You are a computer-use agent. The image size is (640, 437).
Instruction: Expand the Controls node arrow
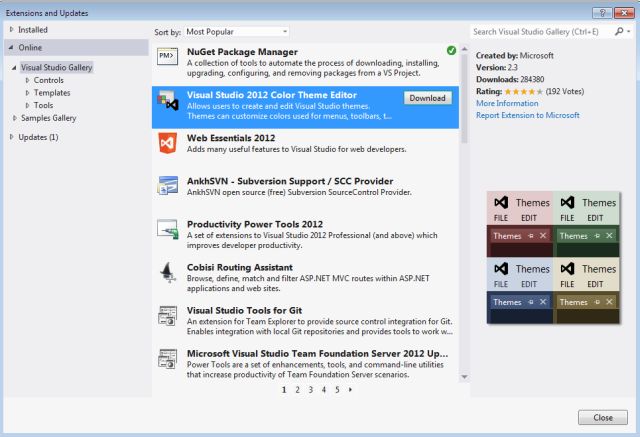[x=27, y=80]
